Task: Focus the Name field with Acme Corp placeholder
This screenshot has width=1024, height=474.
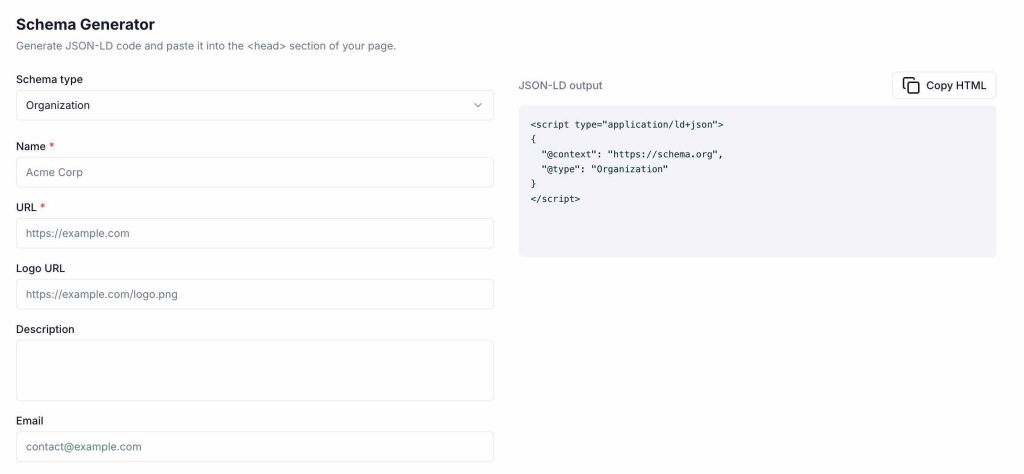Action: coord(255,172)
